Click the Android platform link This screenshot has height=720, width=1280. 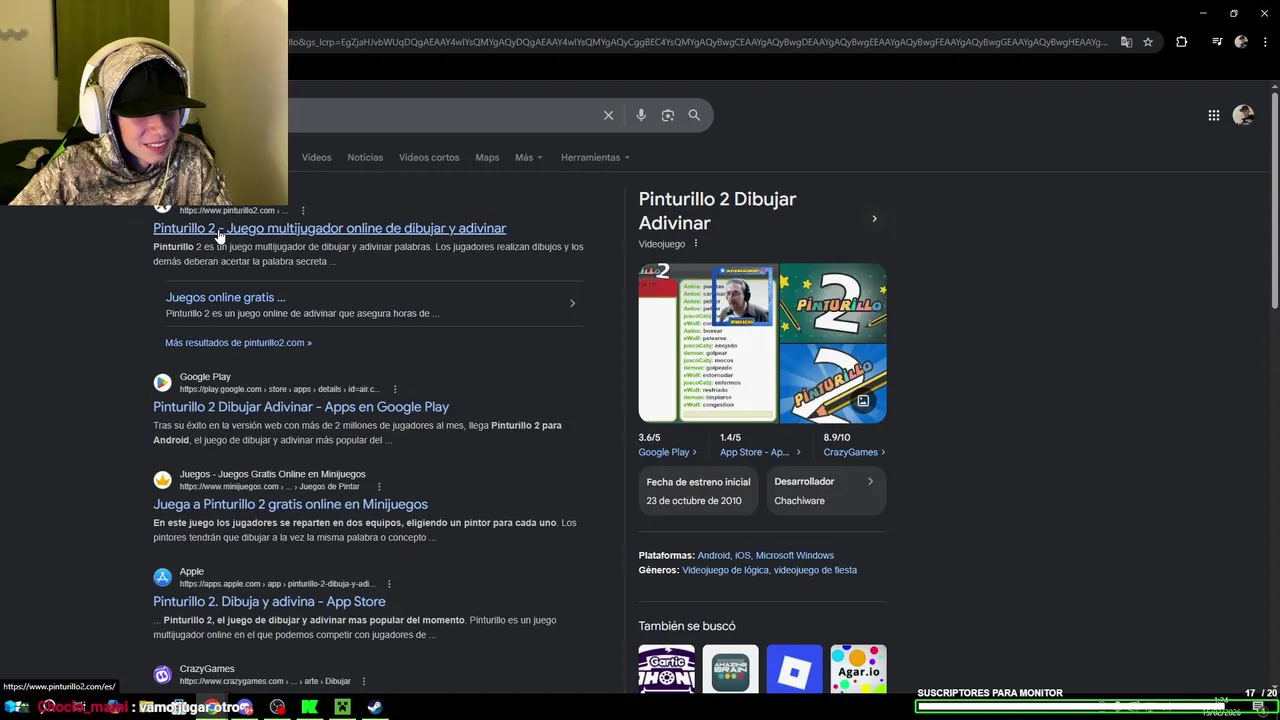point(713,555)
